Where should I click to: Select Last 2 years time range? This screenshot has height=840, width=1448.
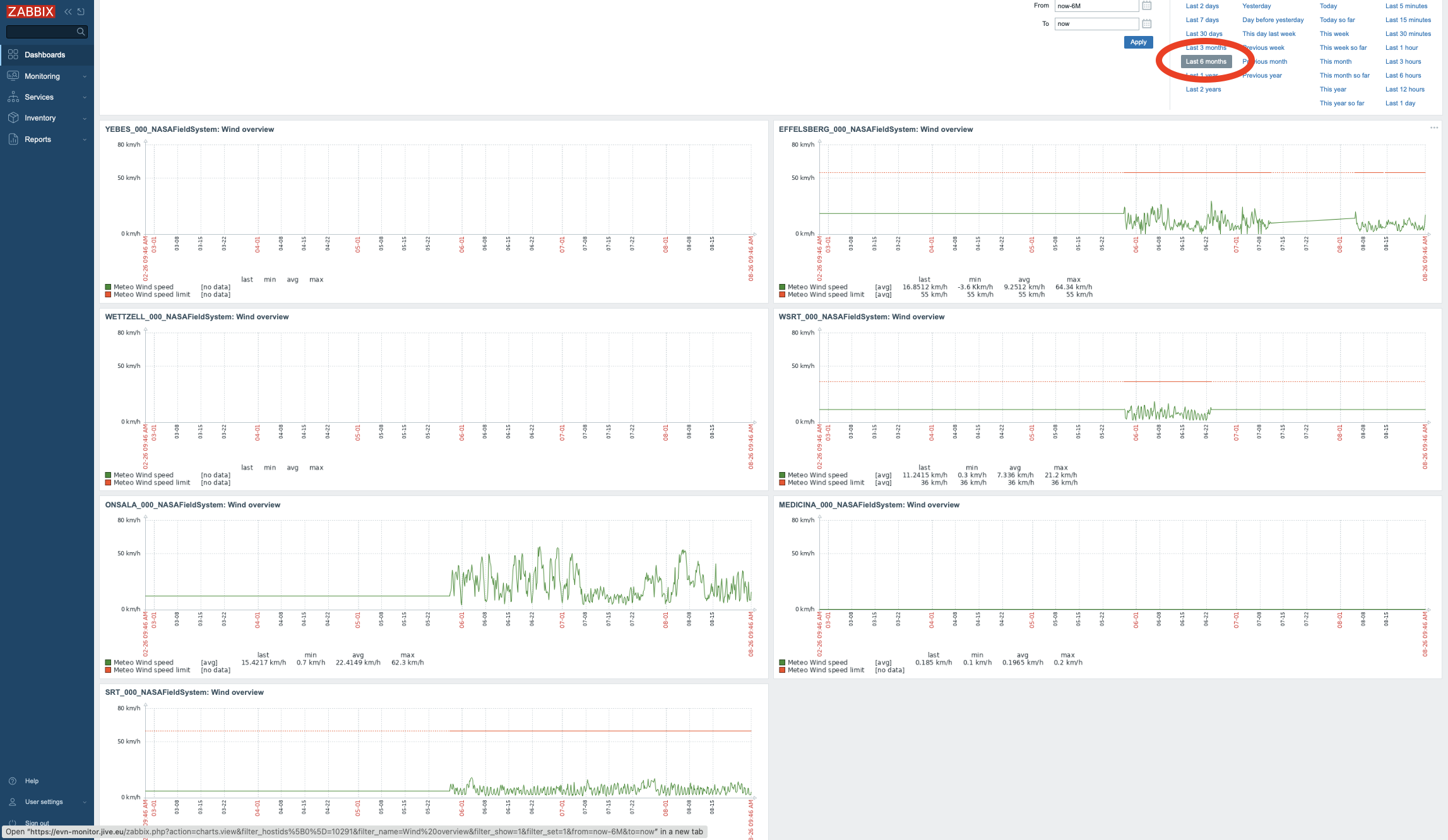[x=1203, y=90]
